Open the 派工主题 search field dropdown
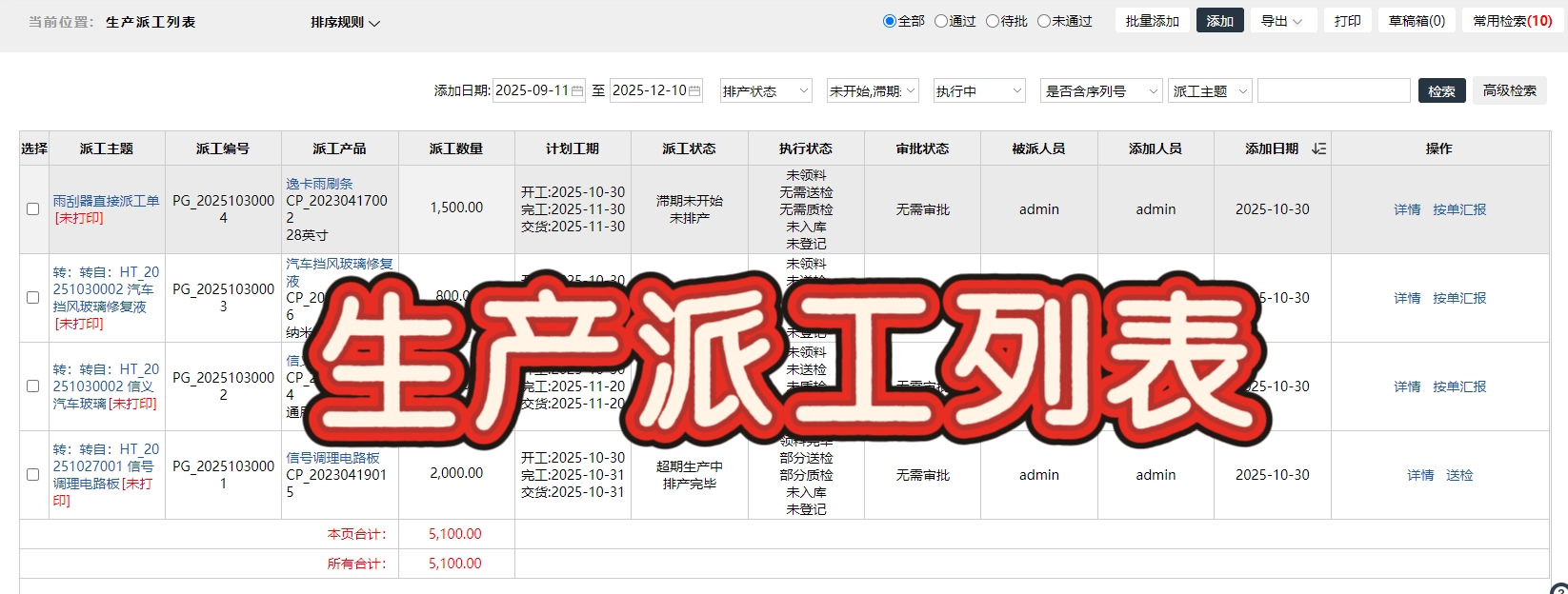 click(1210, 91)
